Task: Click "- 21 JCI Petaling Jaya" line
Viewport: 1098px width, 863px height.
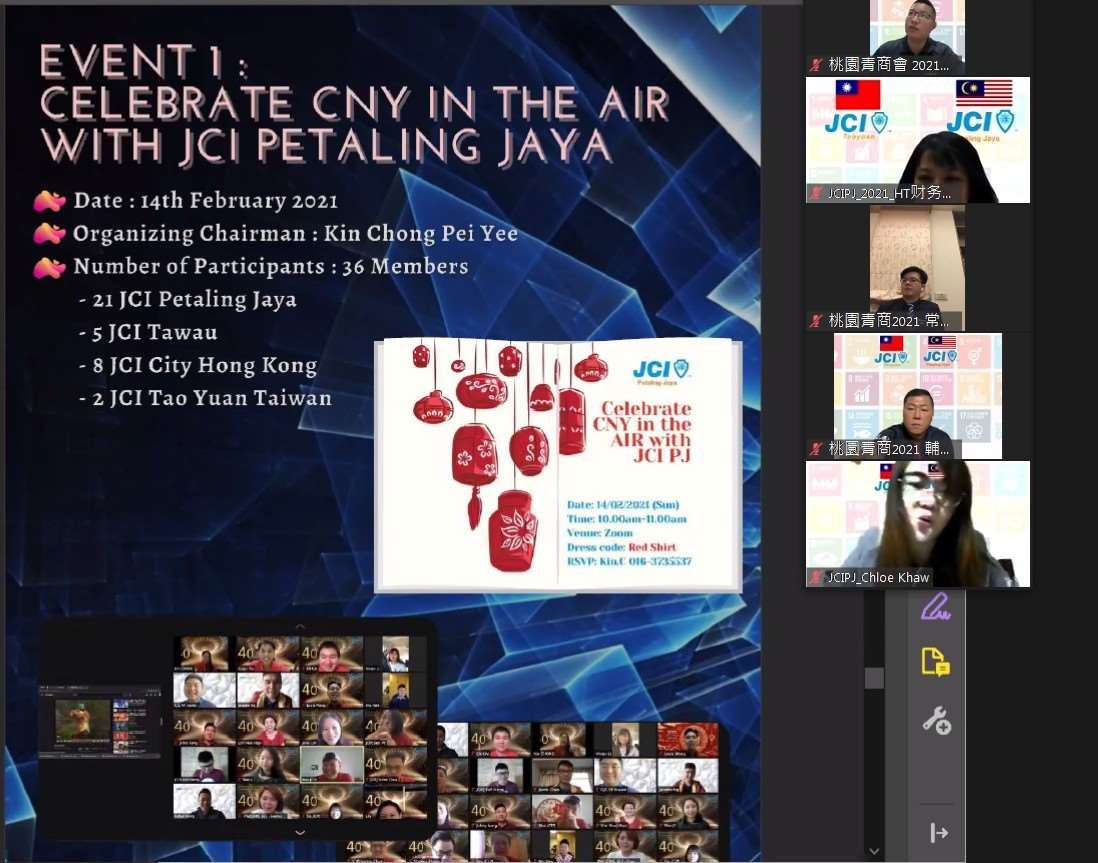Action: click(188, 300)
